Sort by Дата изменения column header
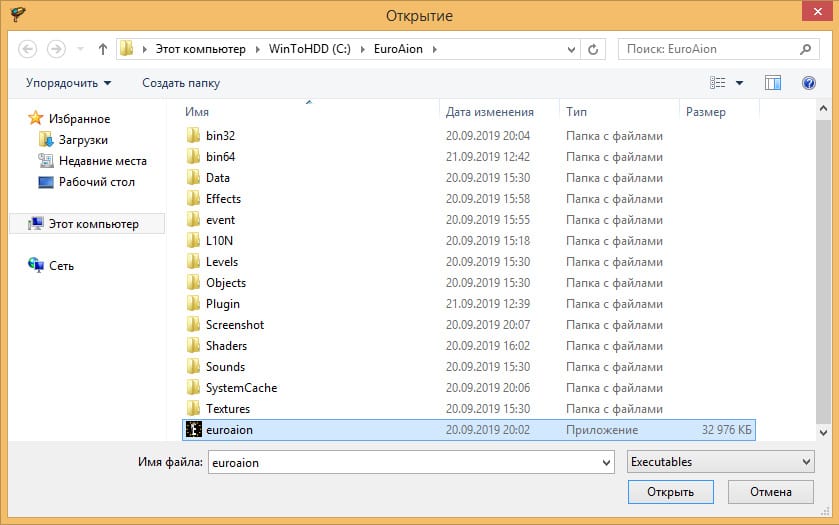The height and width of the screenshot is (525, 839). [x=490, y=112]
